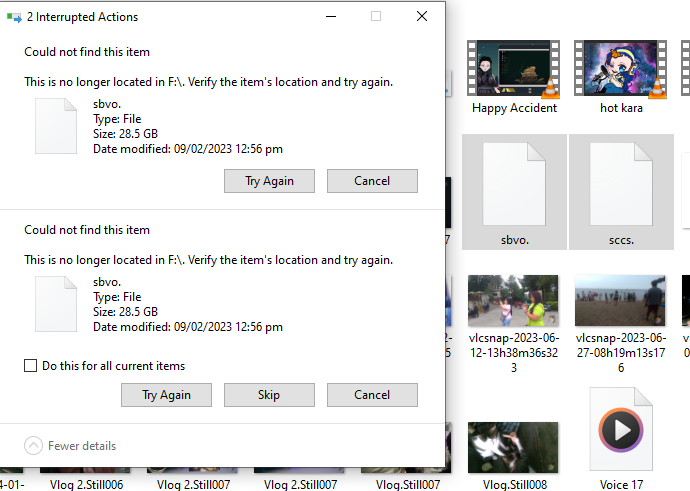Select the Voice 17 audio file
Viewport: 690px width, 491px height.
(621, 429)
